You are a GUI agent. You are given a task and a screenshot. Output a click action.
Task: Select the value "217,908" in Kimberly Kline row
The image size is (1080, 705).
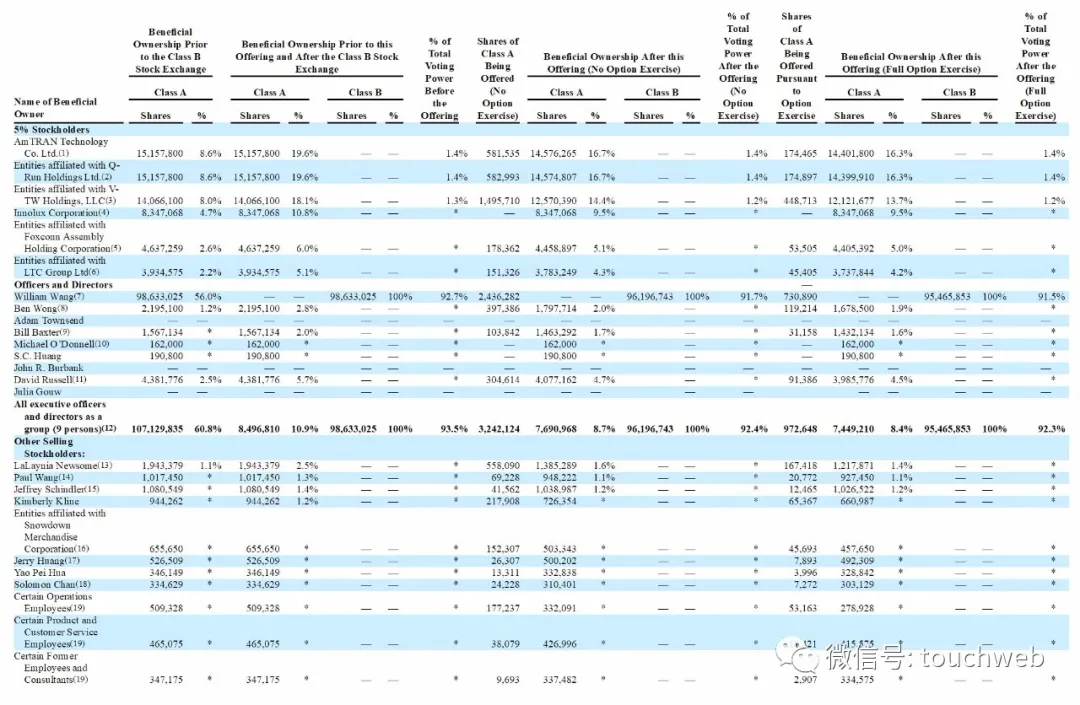click(x=503, y=501)
